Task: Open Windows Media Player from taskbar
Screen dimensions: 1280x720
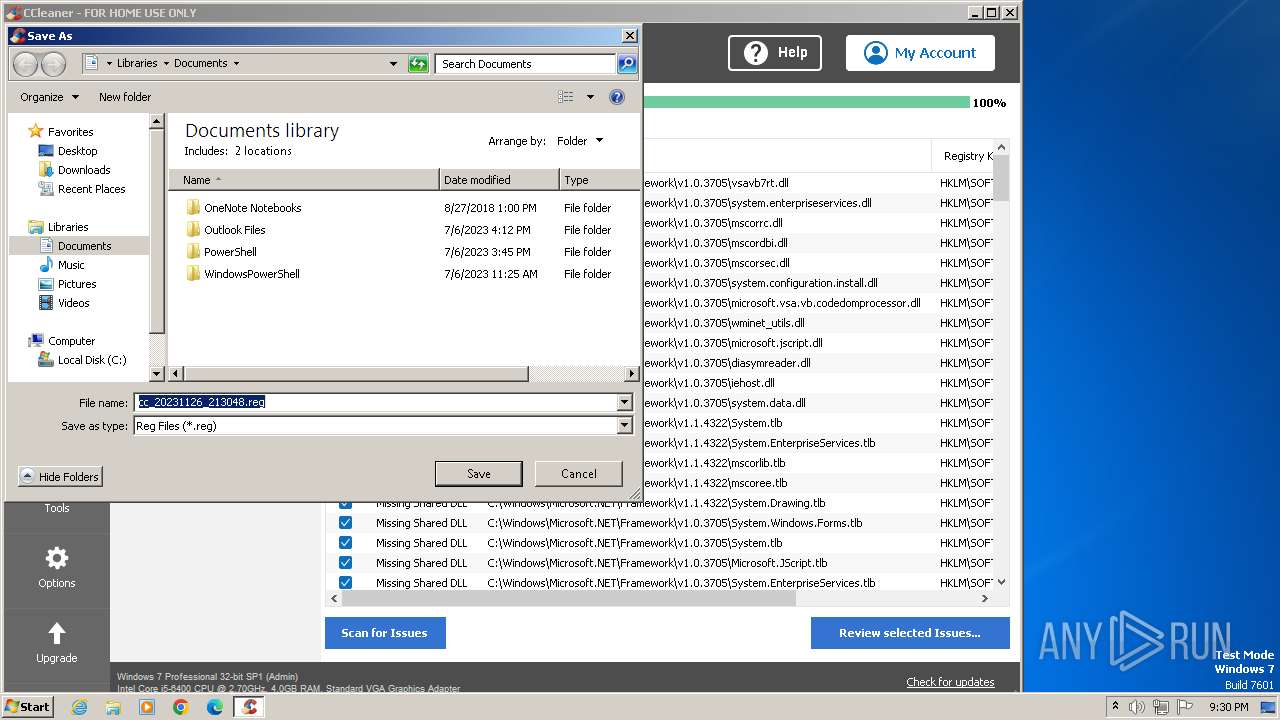Action: 147,707
